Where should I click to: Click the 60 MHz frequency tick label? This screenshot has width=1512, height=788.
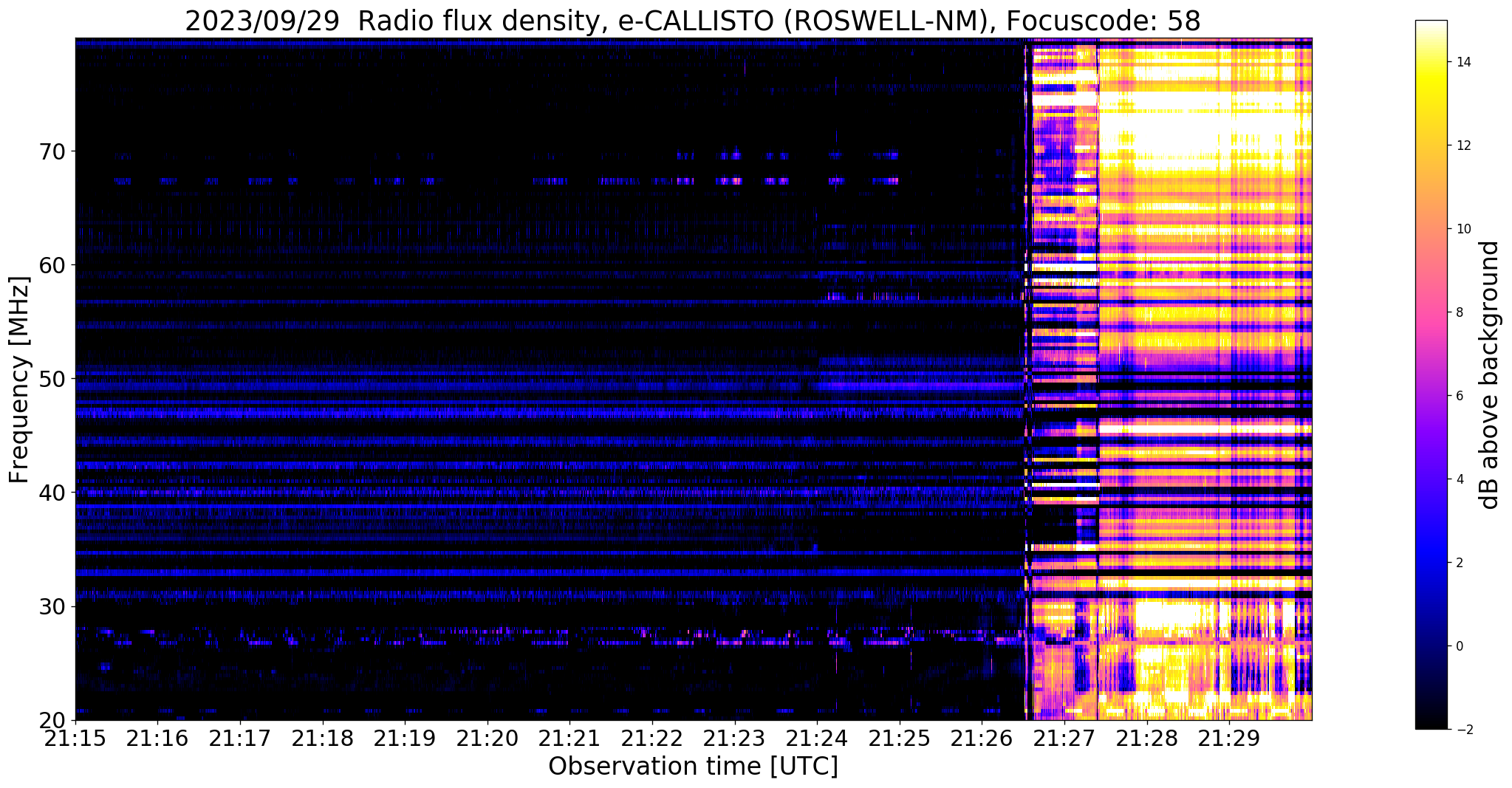click(x=51, y=265)
